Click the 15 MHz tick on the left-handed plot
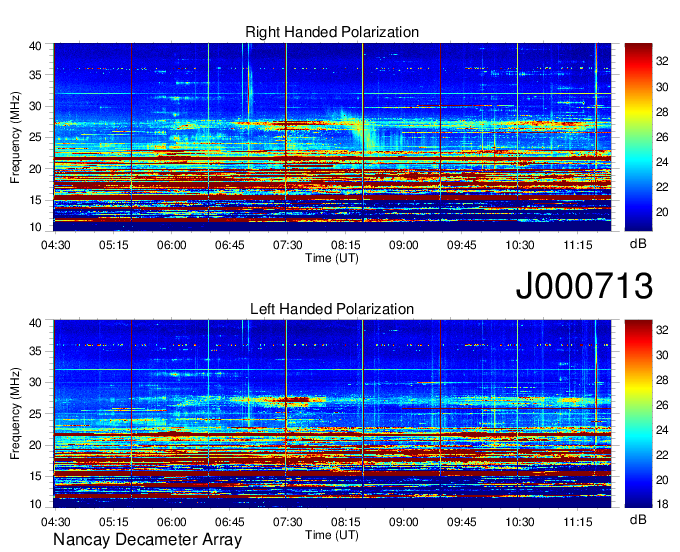 click(35, 477)
